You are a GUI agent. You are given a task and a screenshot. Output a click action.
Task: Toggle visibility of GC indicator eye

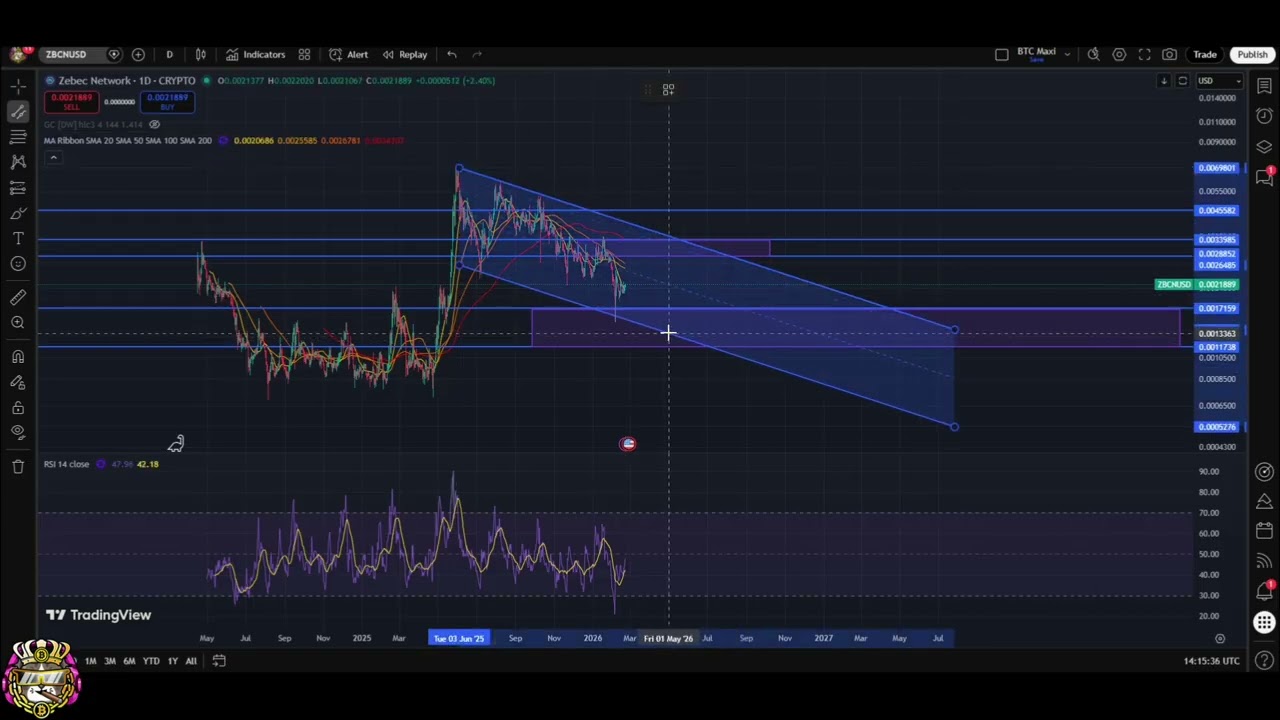click(154, 124)
